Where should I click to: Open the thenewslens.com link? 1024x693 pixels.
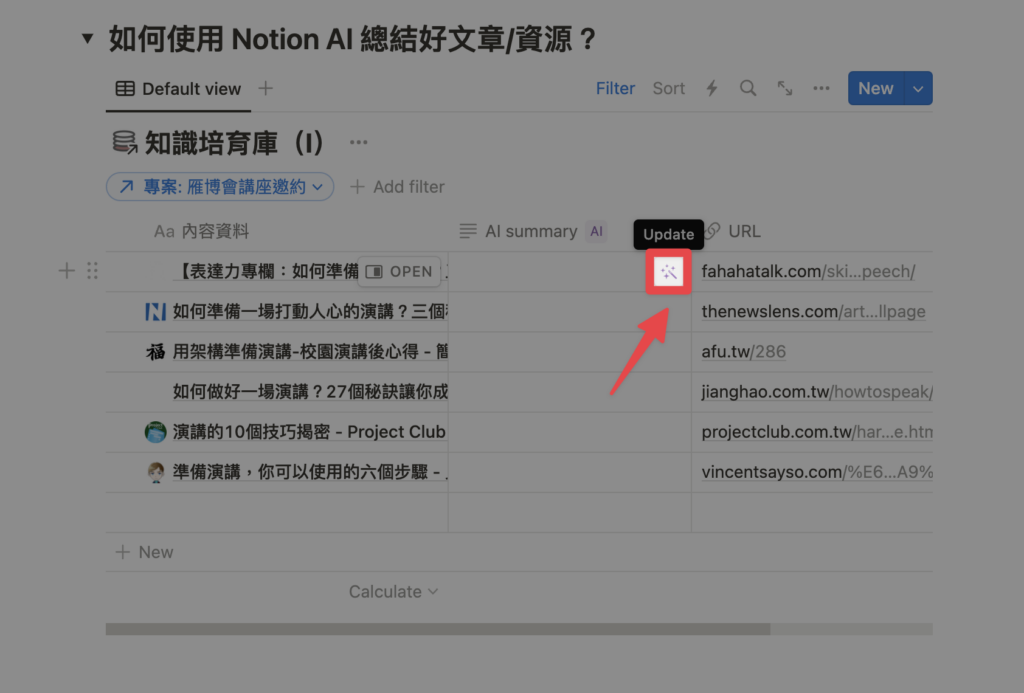(813, 312)
